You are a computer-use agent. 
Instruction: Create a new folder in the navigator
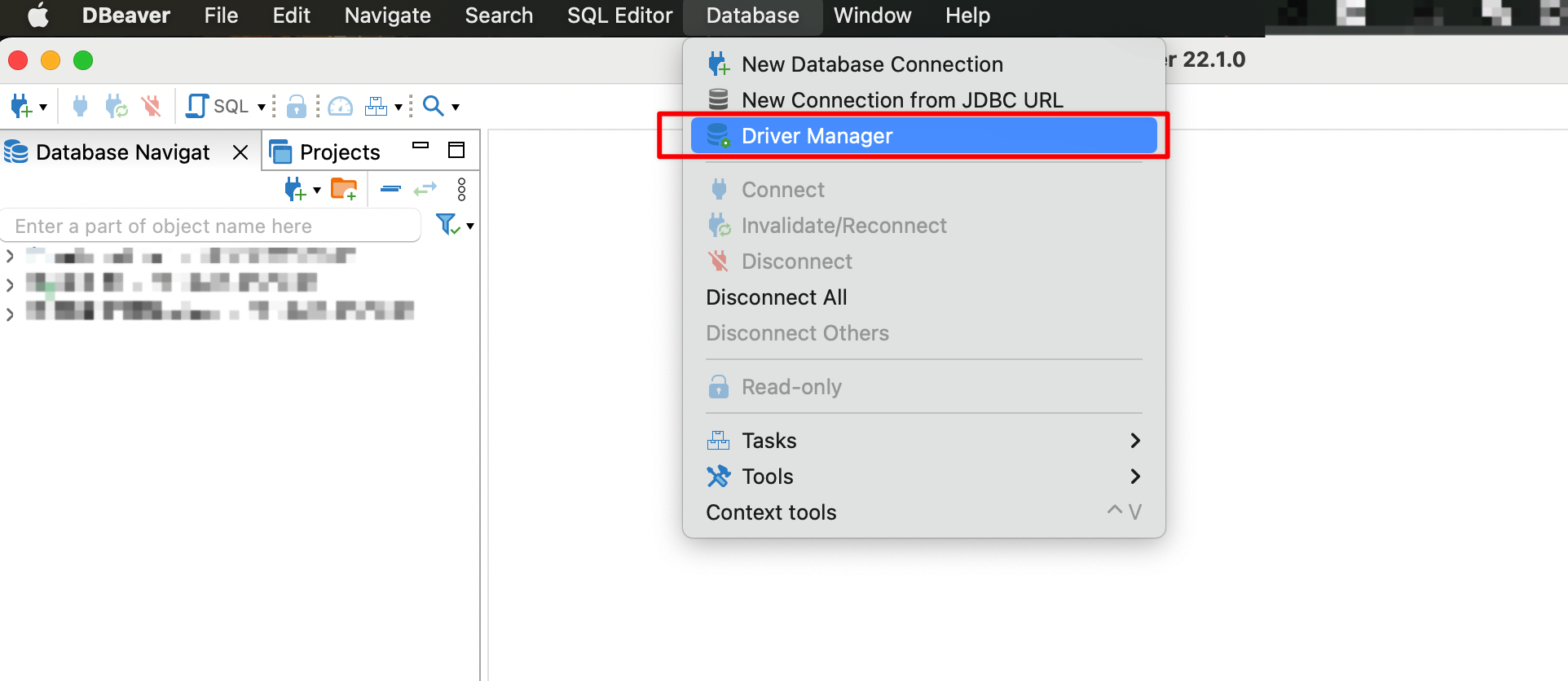tap(344, 190)
